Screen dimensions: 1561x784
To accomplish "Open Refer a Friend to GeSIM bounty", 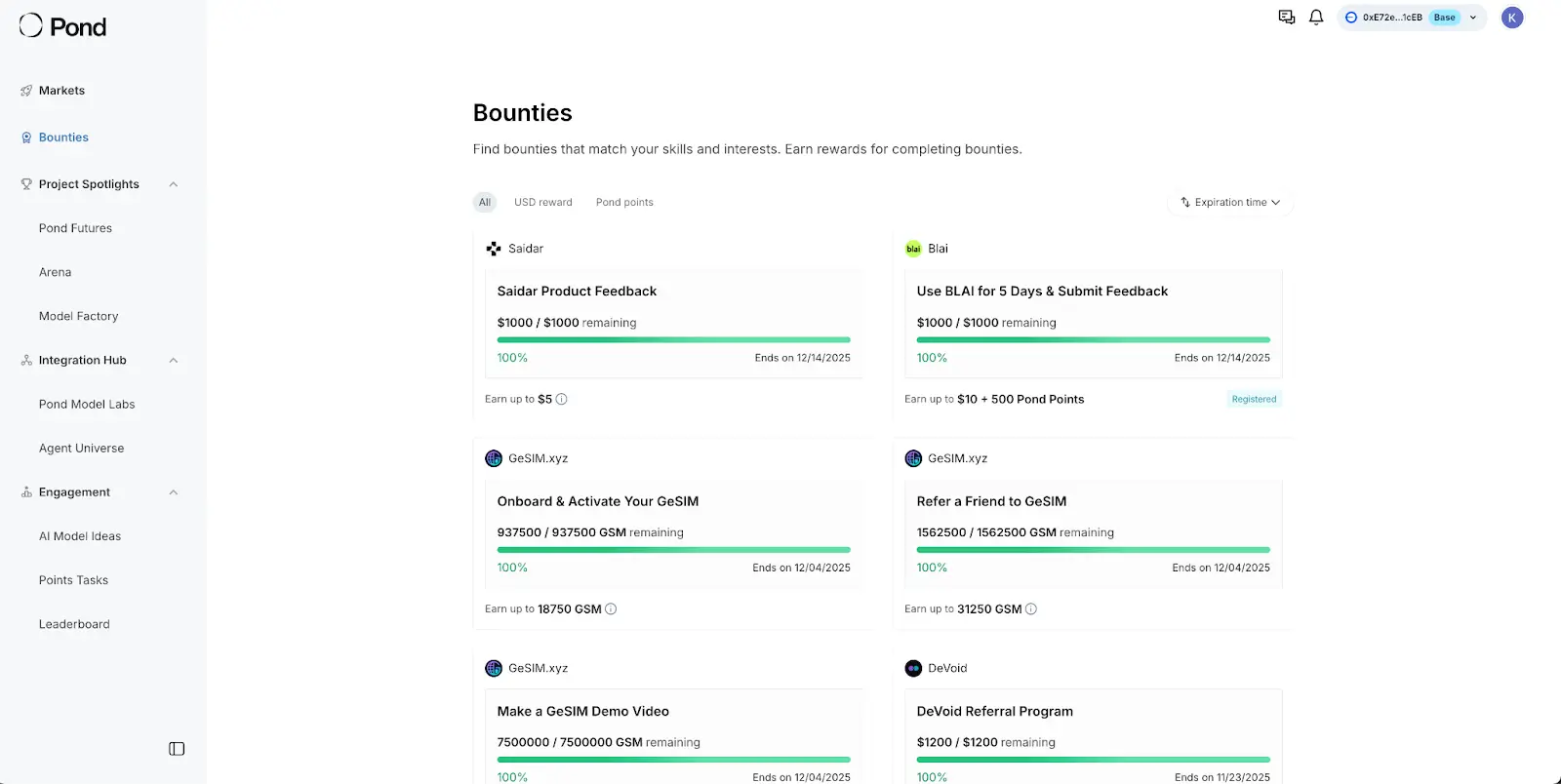I will click(991, 501).
